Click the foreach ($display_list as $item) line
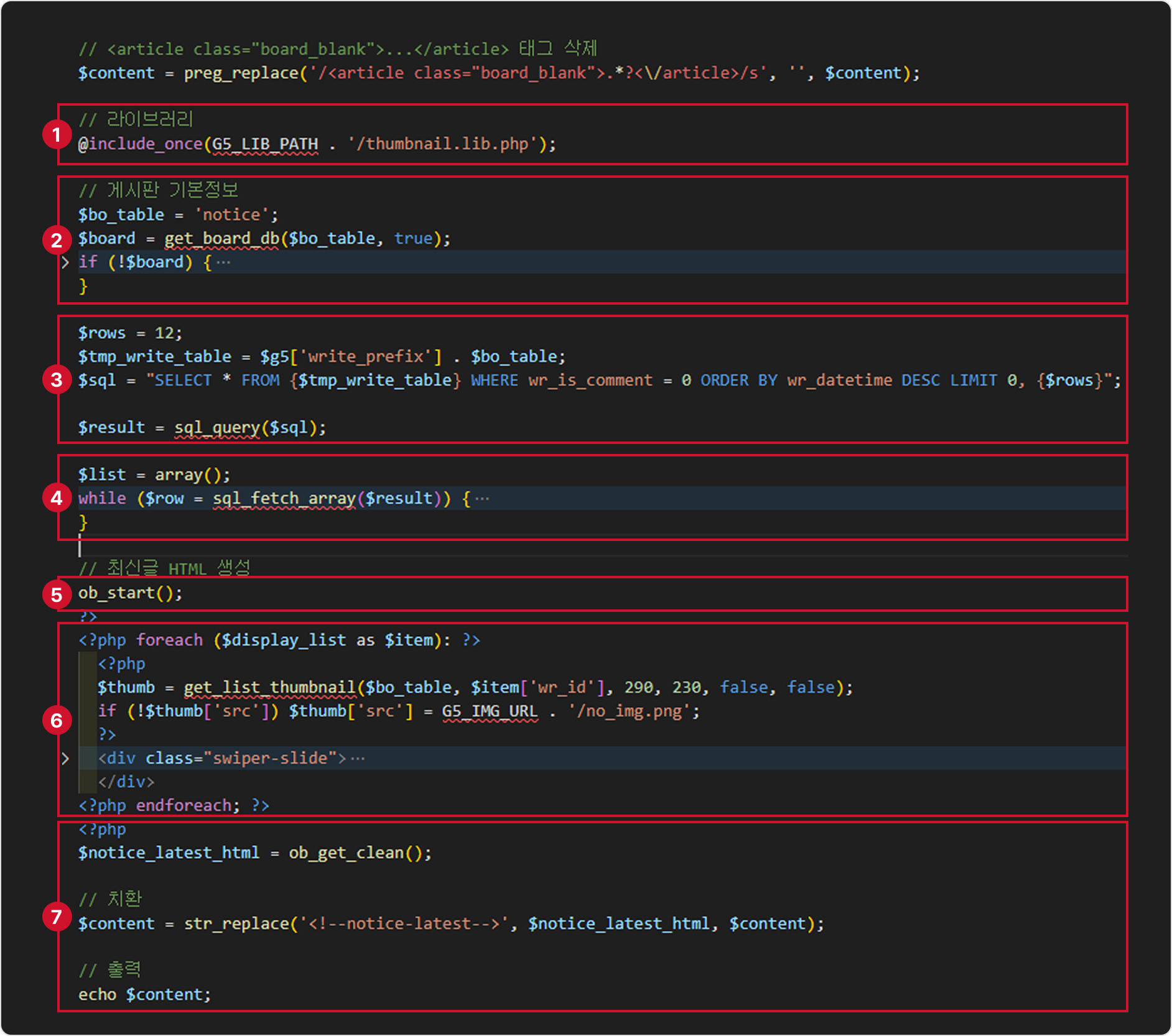 [279, 641]
